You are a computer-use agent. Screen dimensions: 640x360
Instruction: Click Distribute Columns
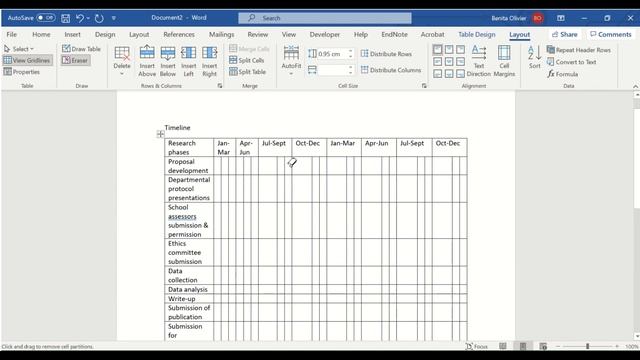coord(391,70)
